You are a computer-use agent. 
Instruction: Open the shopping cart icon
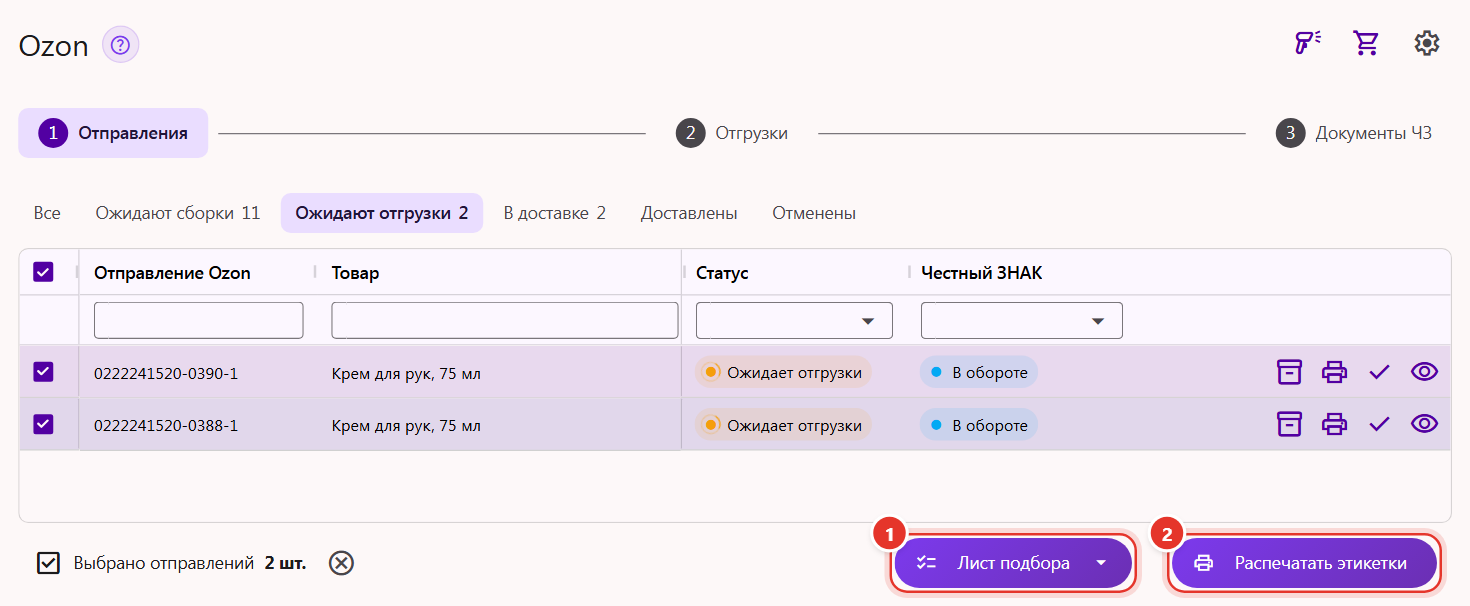(x=1365, y=43)
